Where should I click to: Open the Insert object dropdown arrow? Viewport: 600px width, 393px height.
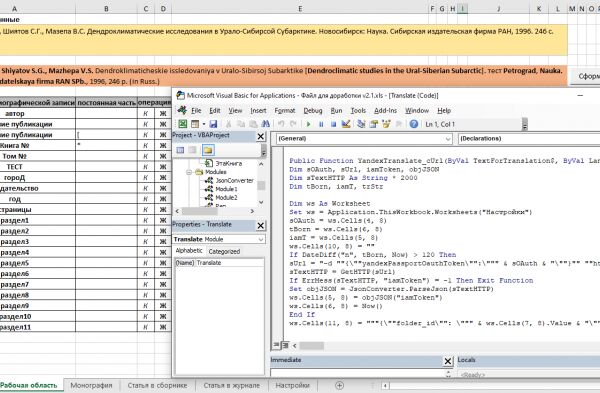(204, 124)
